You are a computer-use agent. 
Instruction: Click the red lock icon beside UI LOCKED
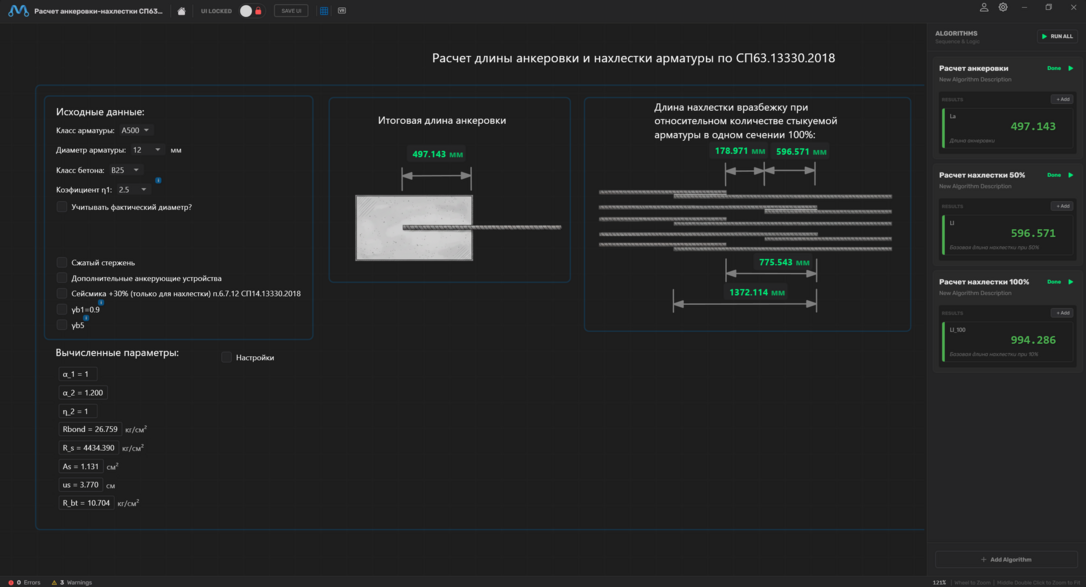tap(258, 11)
